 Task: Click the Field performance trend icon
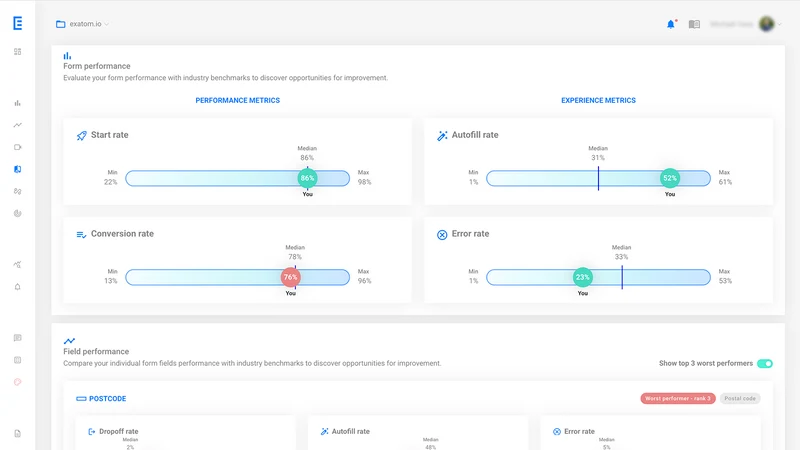coord(69,341)
